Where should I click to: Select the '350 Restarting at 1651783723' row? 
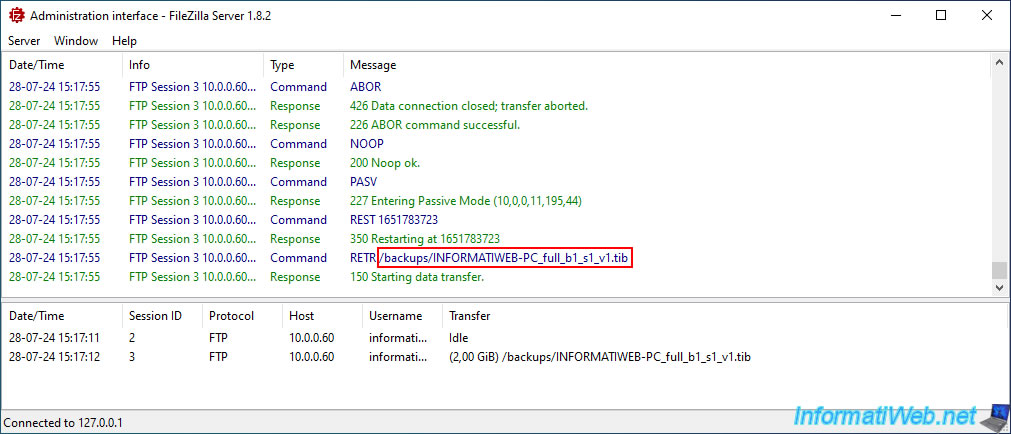pos(498,239)
